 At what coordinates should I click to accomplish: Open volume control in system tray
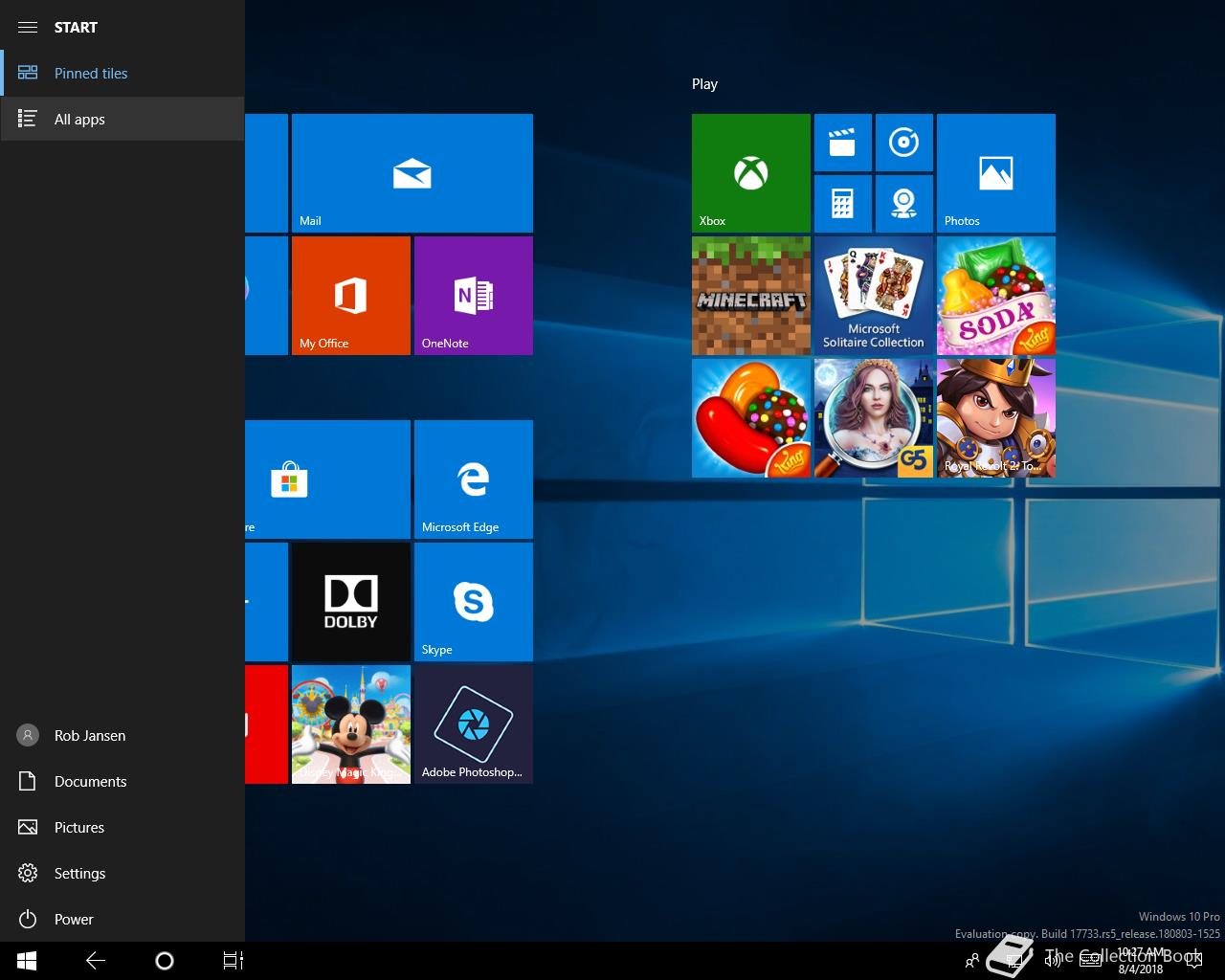click(x=1052, y=961)
